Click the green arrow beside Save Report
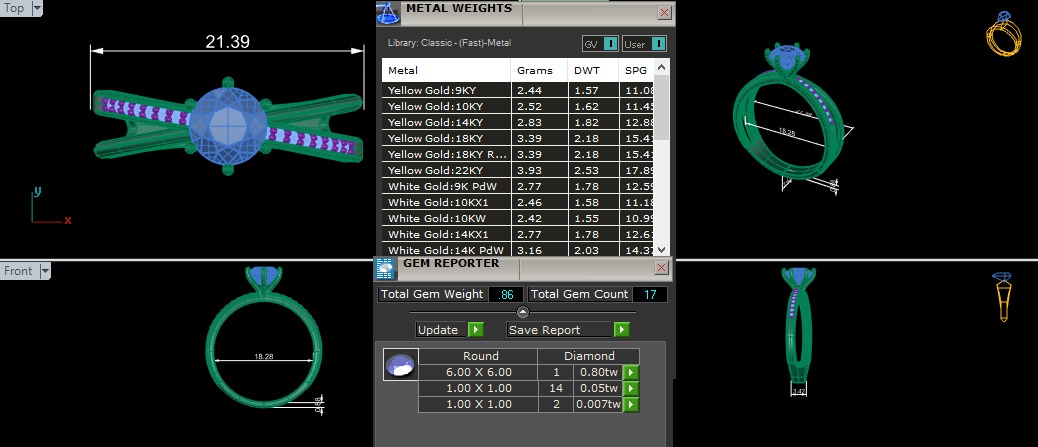 [x=621, y=330]
